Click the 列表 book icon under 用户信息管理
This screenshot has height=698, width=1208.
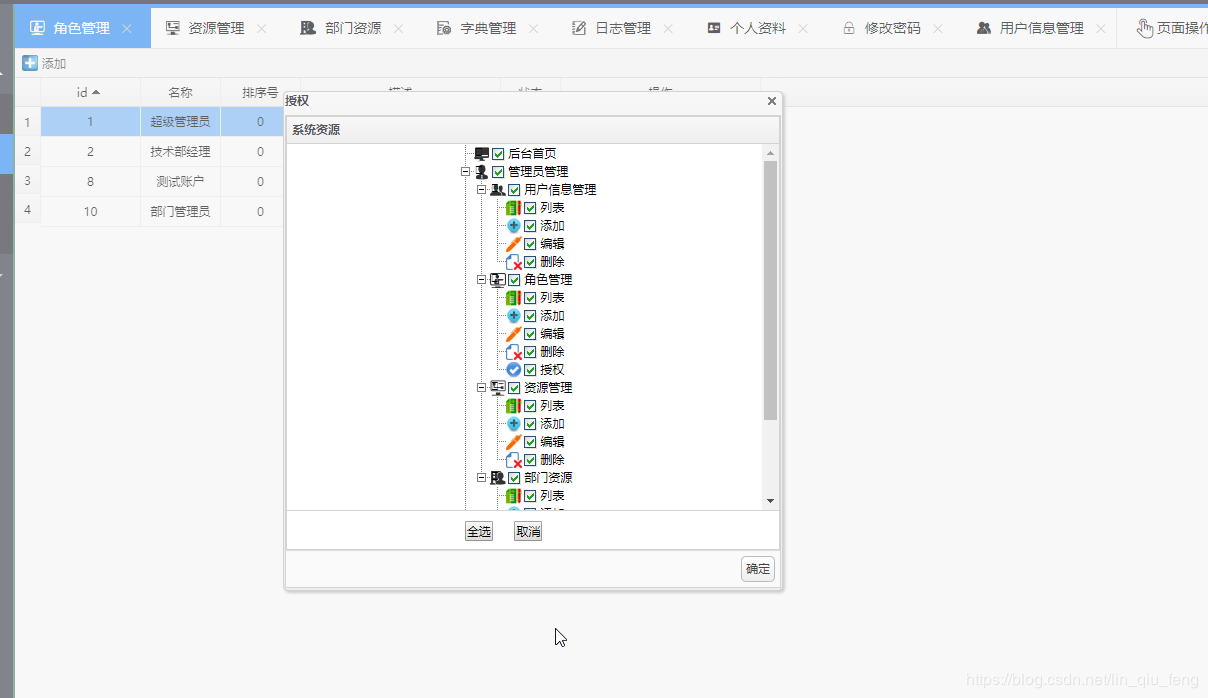(514, 208)
